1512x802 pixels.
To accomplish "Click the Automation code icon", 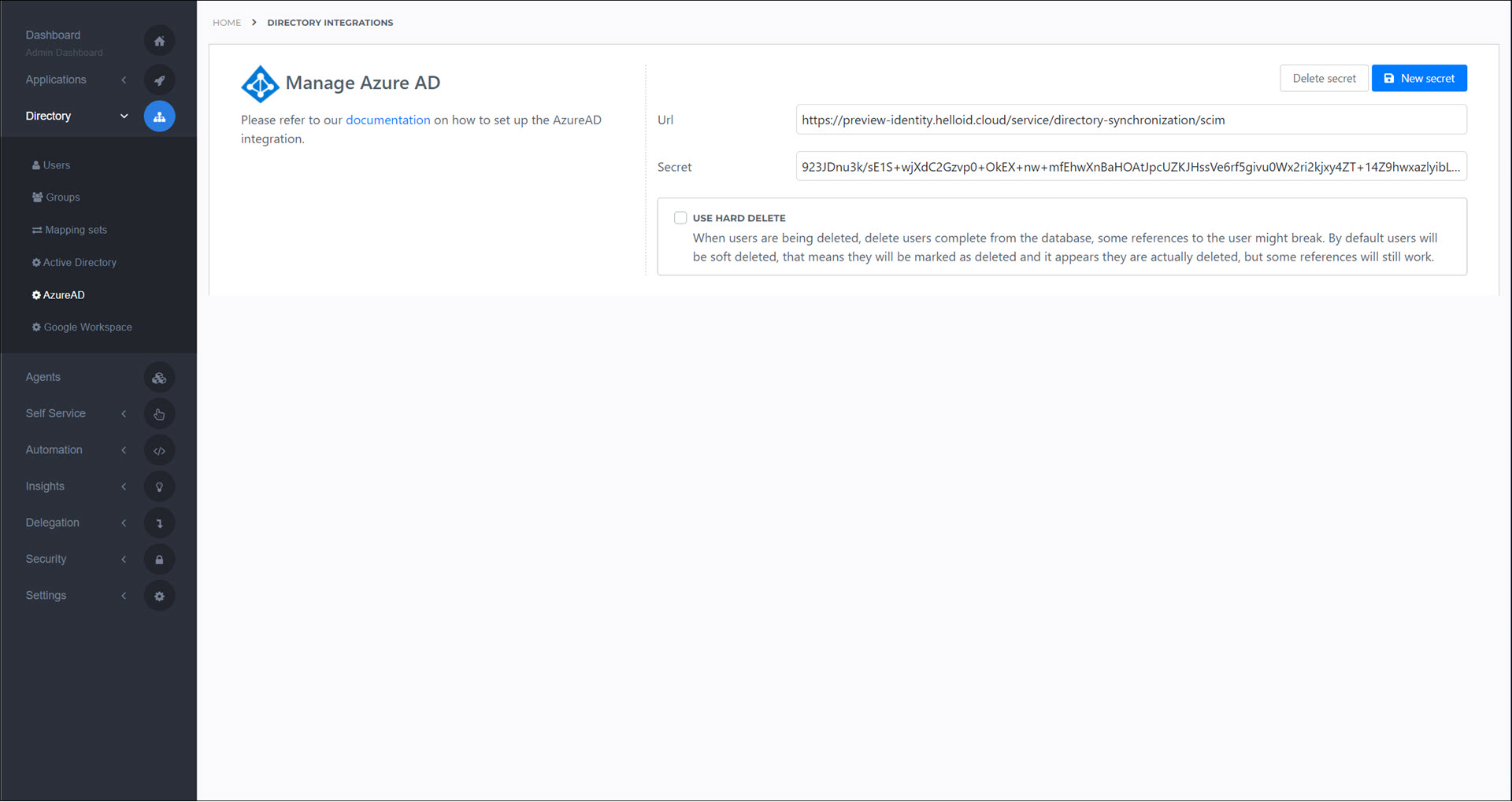I will pos(159,450).
